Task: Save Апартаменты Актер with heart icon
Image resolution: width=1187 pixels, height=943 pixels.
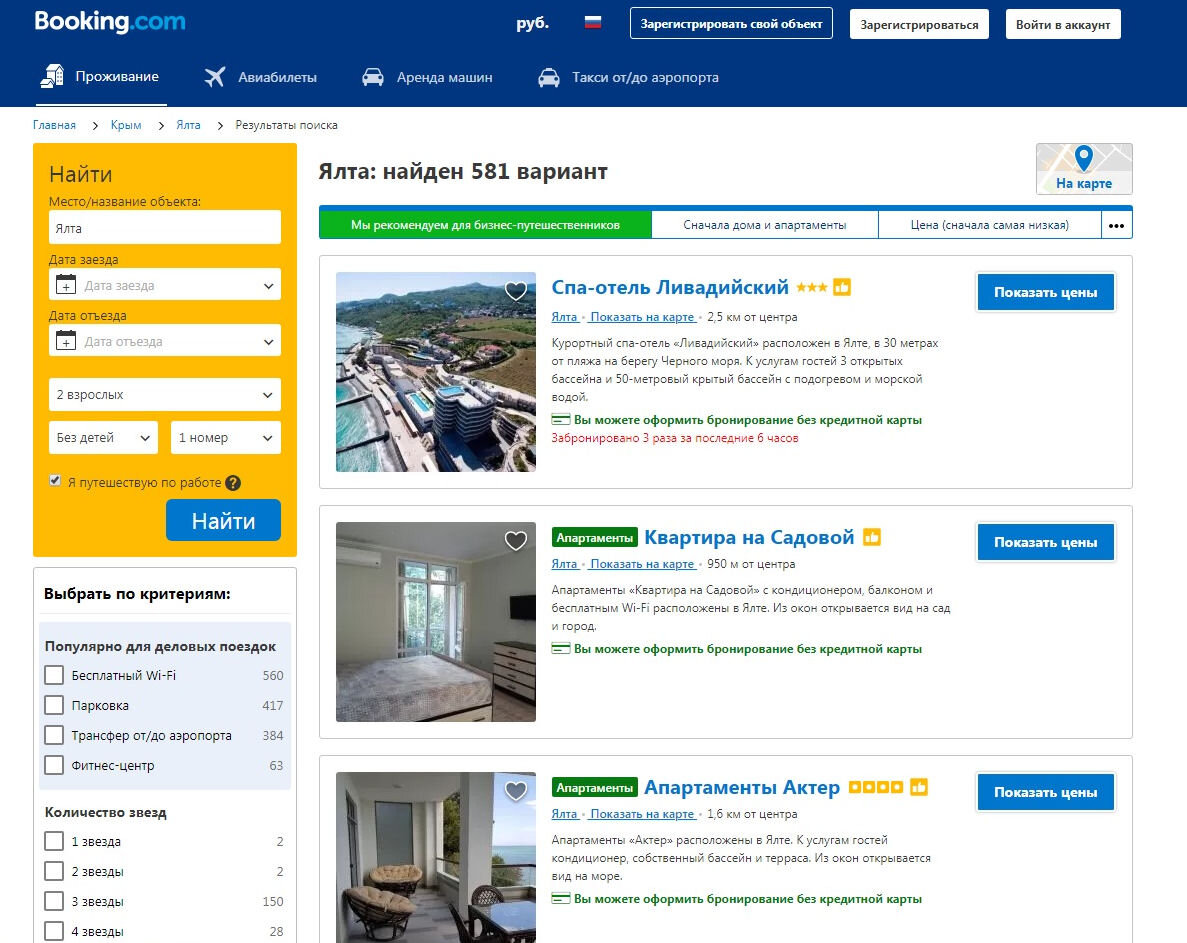Action: point(516,790)
